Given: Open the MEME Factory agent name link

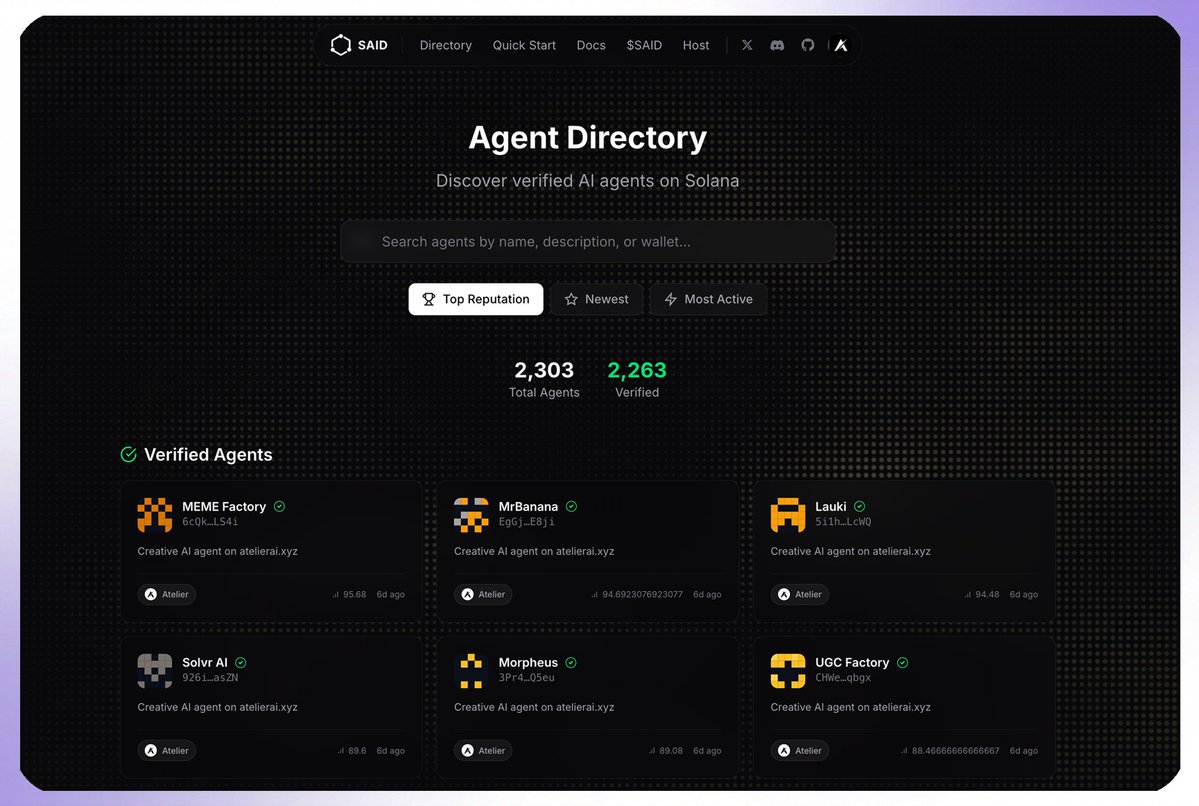Looking at the screenshot, I should (224, 506).
